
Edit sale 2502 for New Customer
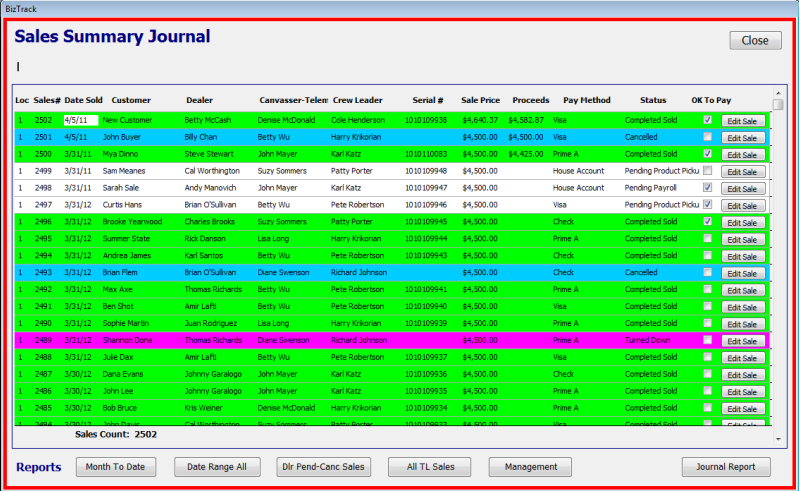(743, 121)
